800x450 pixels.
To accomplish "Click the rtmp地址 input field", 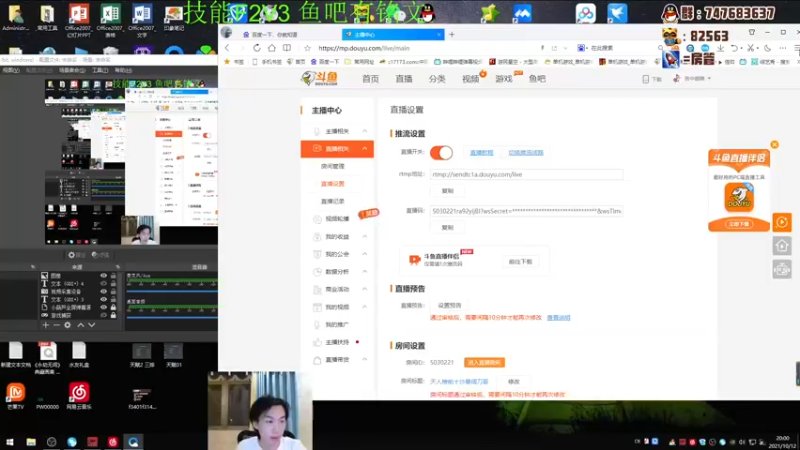I will (526, 174).
